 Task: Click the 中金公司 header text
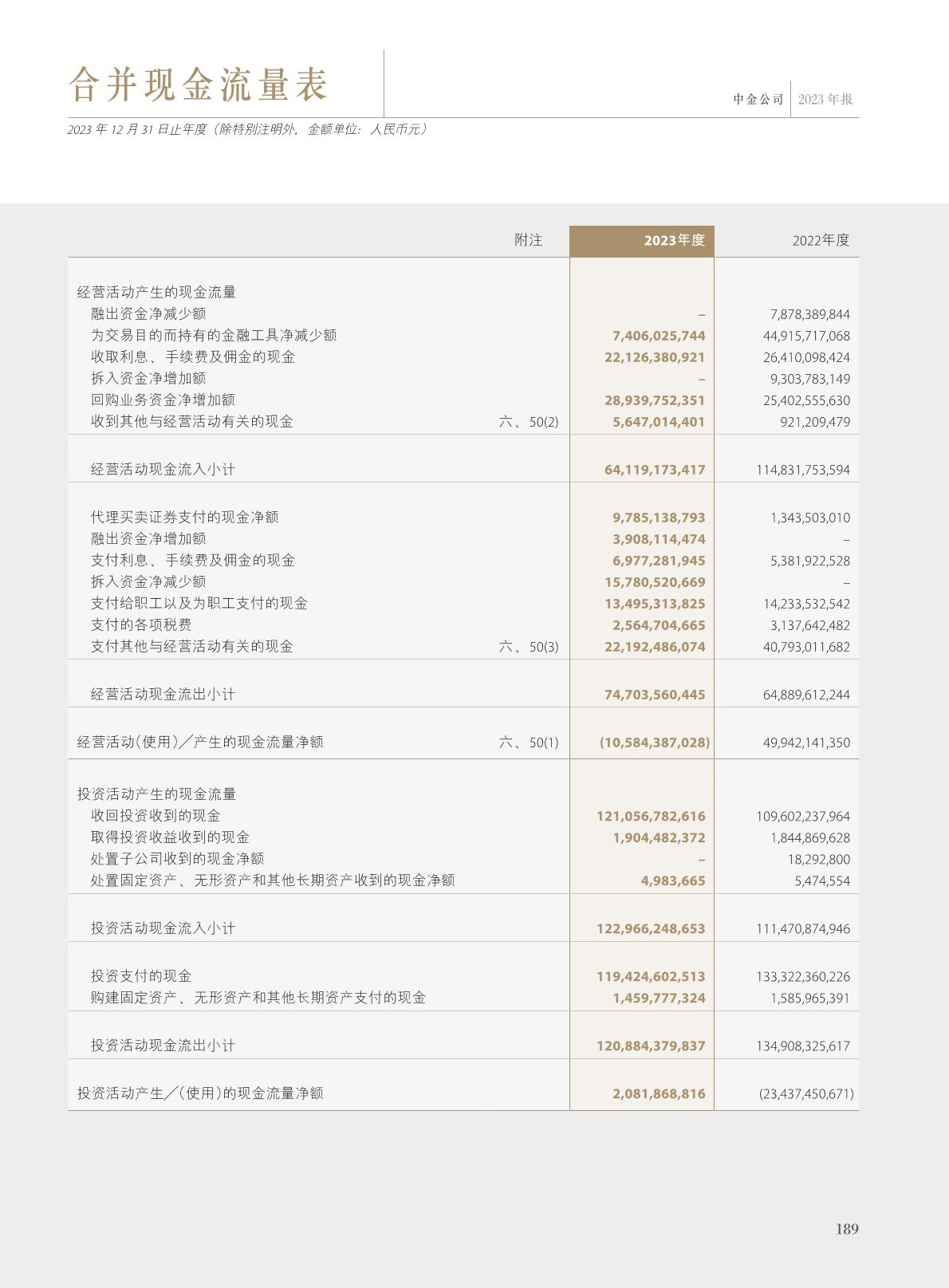coord(758,100)
